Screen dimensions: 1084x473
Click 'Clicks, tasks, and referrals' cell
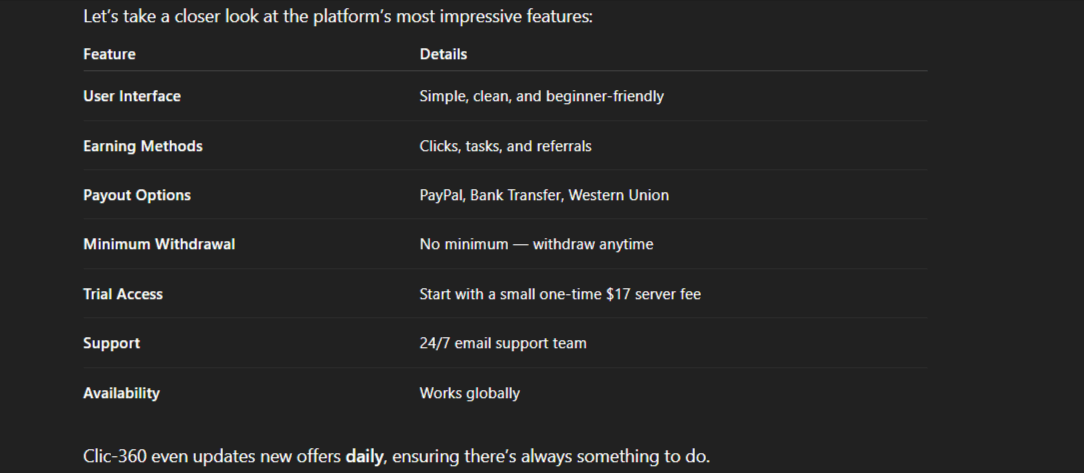pos(505,146)
